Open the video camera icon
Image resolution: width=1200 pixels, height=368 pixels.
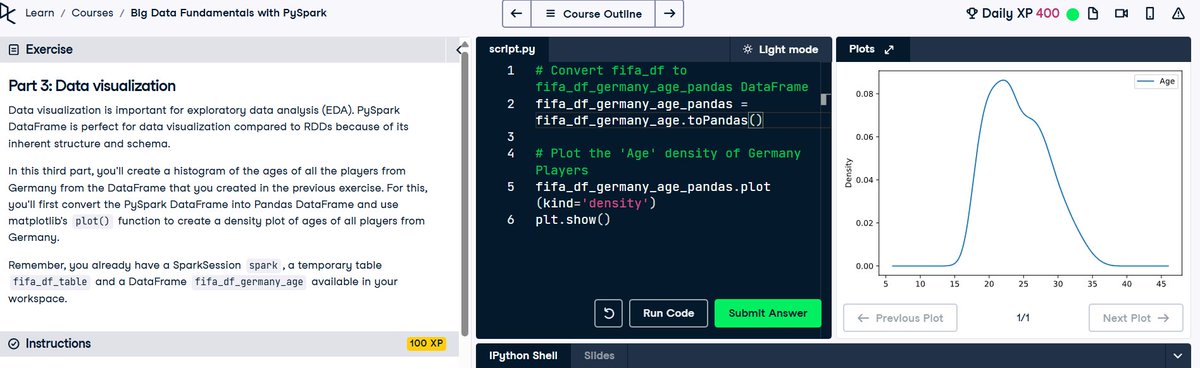(1122, 14)
